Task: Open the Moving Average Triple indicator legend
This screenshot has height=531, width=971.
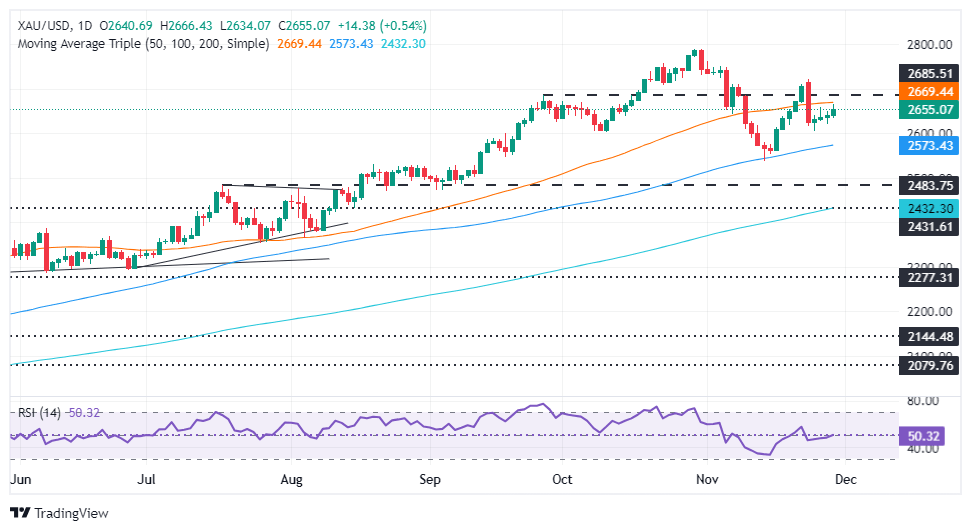Action: click(140, 44)
